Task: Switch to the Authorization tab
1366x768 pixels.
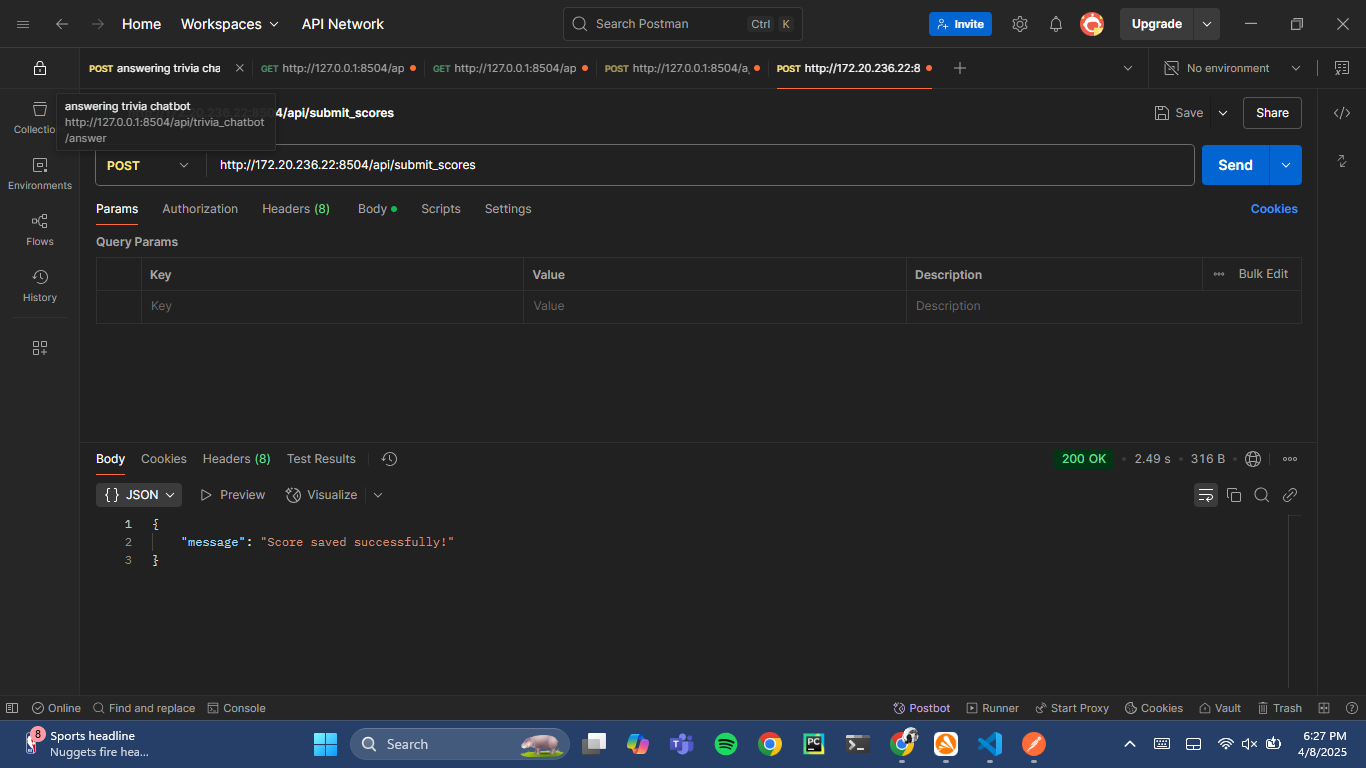Action: [x=200, y=209]
